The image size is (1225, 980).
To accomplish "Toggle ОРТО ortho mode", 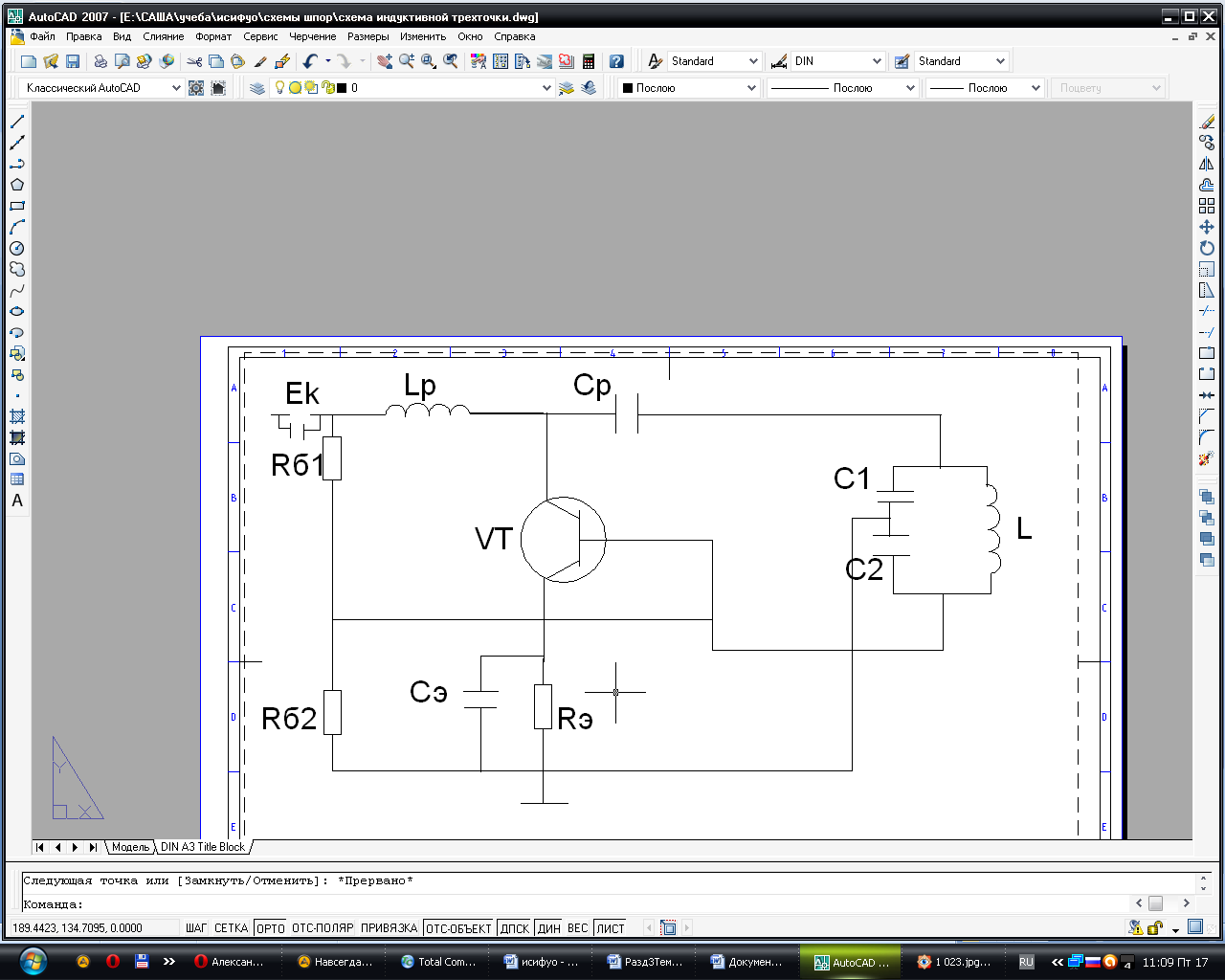I will pyautogui.click(x=271, y=928).
